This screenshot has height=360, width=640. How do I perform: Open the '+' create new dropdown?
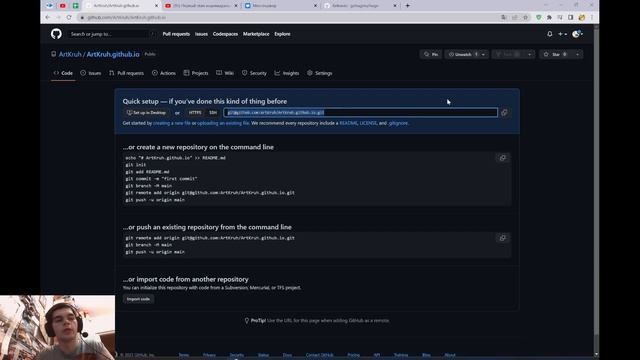pyautogui.click(x=562, y=34)
